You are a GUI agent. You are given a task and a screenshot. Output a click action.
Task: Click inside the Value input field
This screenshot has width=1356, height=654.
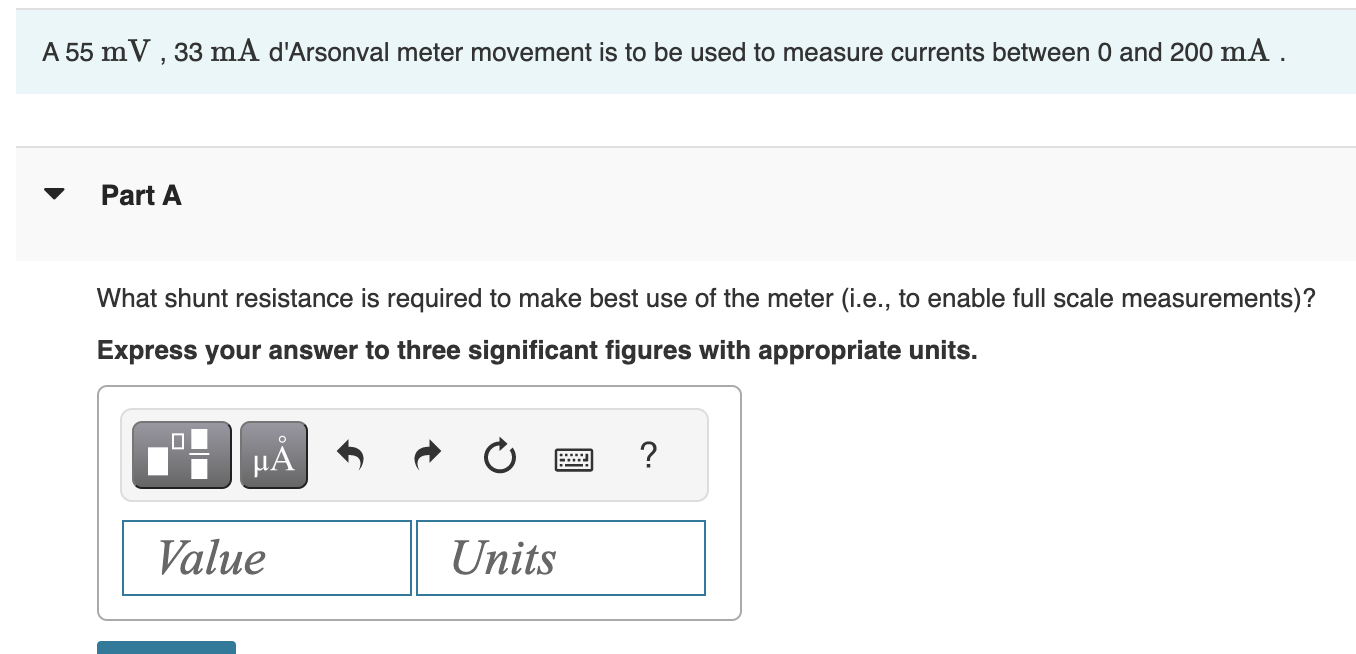266,558
